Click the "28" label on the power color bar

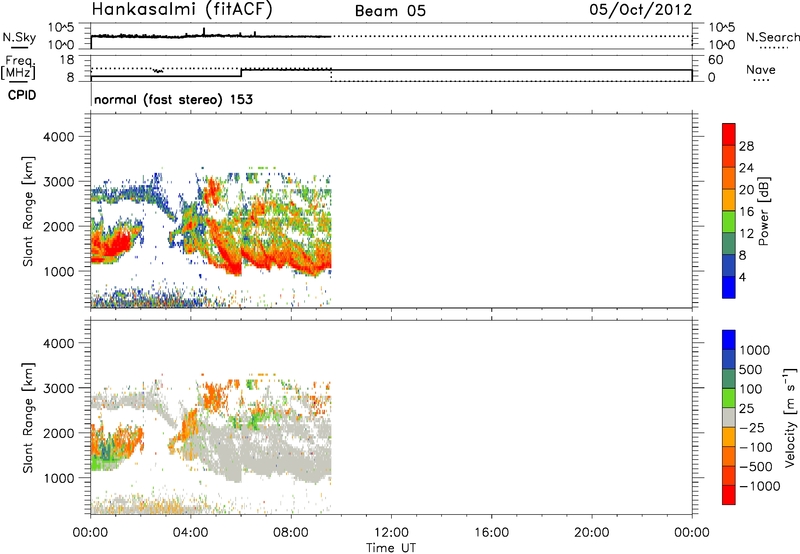746,146
